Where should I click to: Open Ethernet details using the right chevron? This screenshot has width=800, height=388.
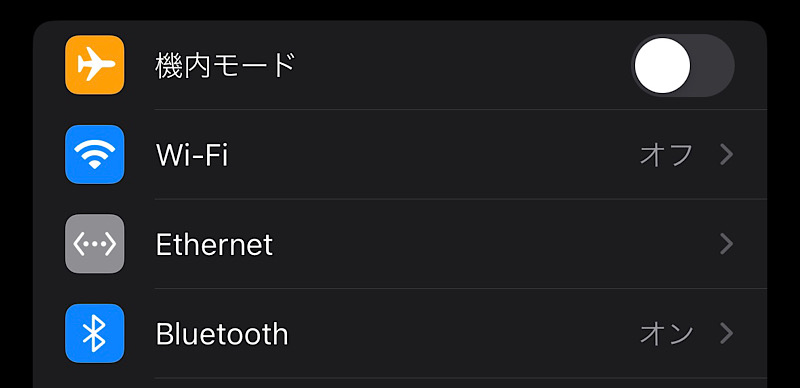click(727, 244)
